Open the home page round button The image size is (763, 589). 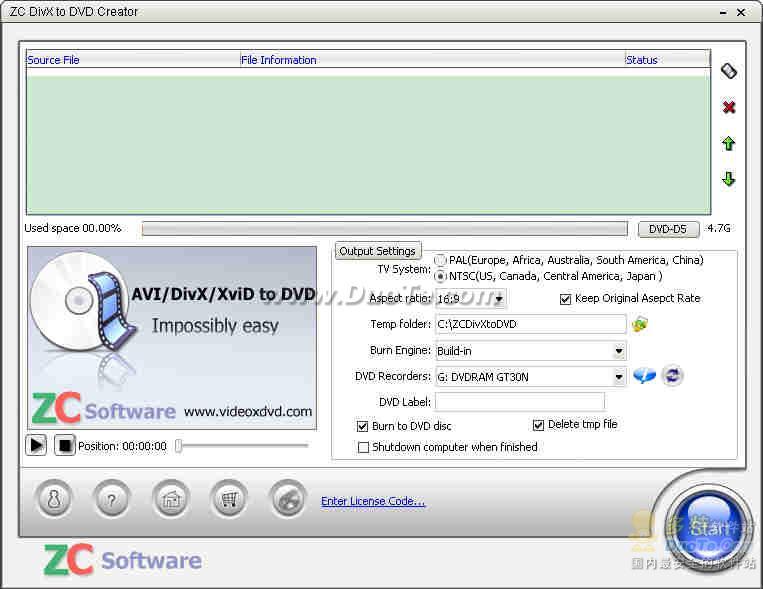pyautogui.click(x=171, y=498)
